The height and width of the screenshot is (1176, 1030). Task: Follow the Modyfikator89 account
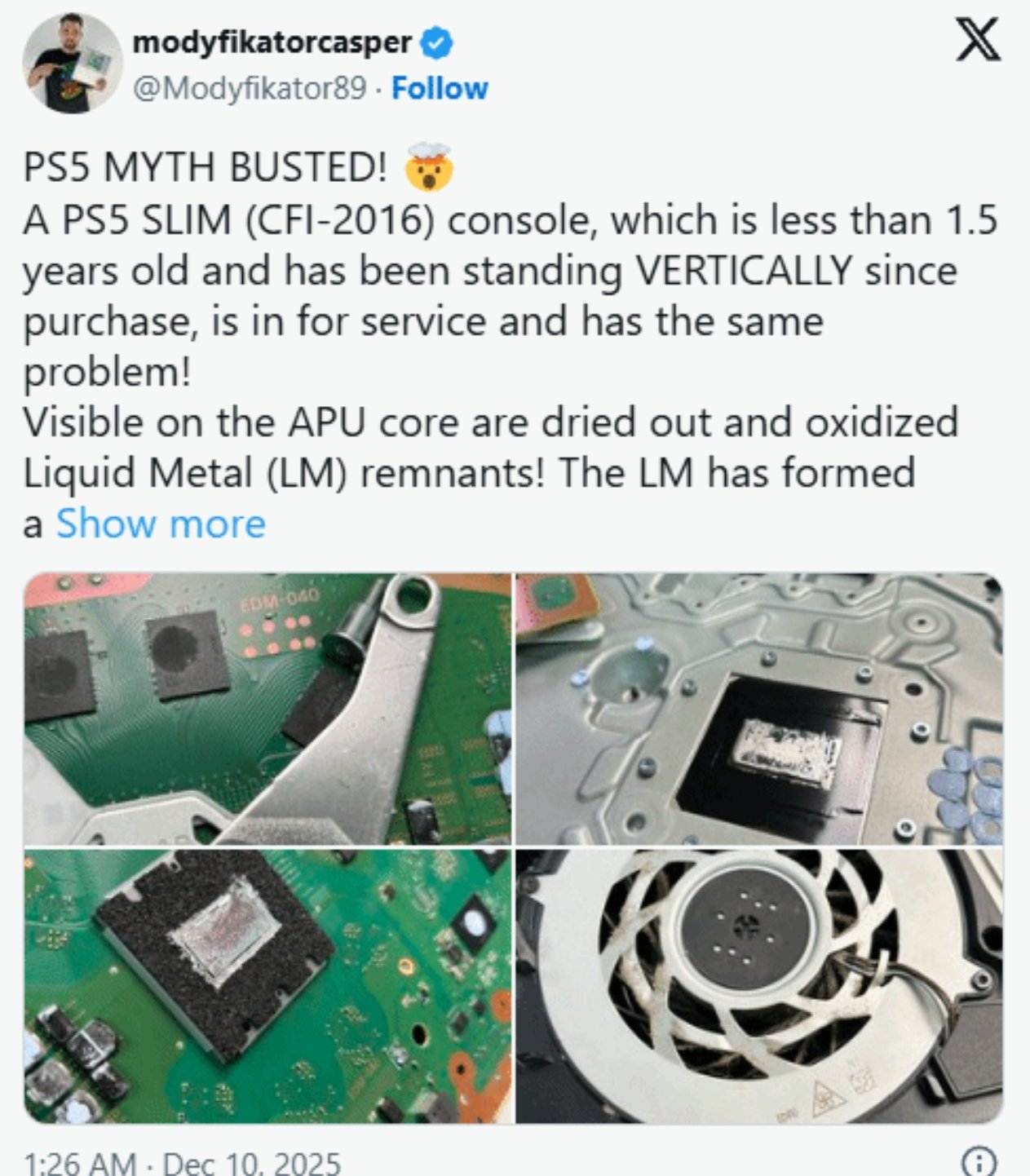[x=440, y=88]
